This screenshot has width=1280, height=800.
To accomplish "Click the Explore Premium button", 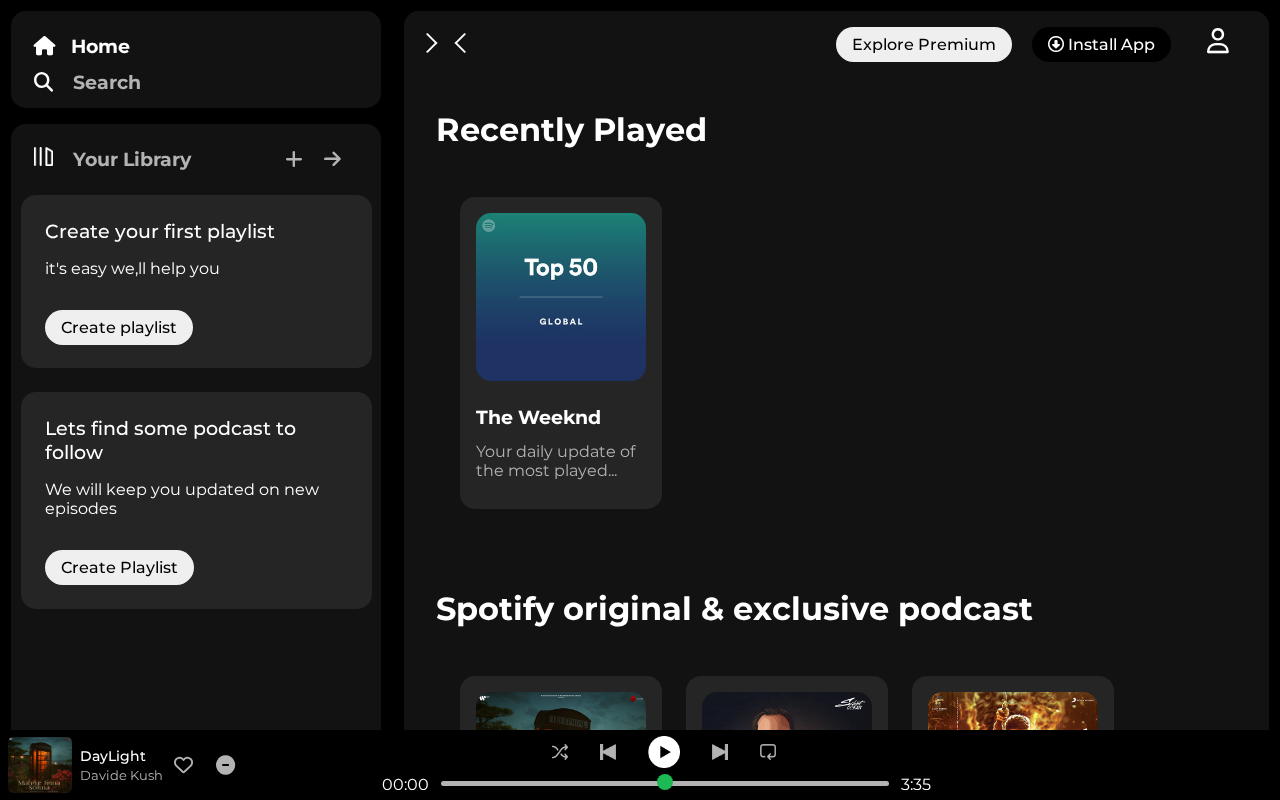I will (924, 44).
